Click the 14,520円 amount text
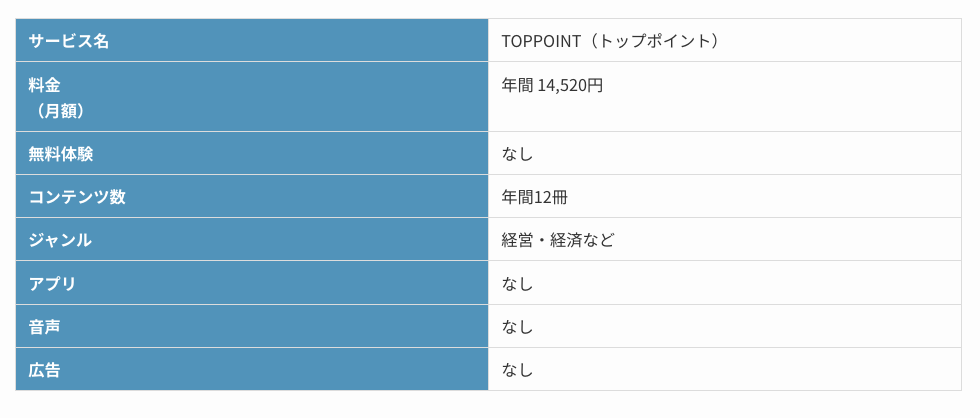The width and height of the screenshot is (980, 418). [x=570, y=85]
